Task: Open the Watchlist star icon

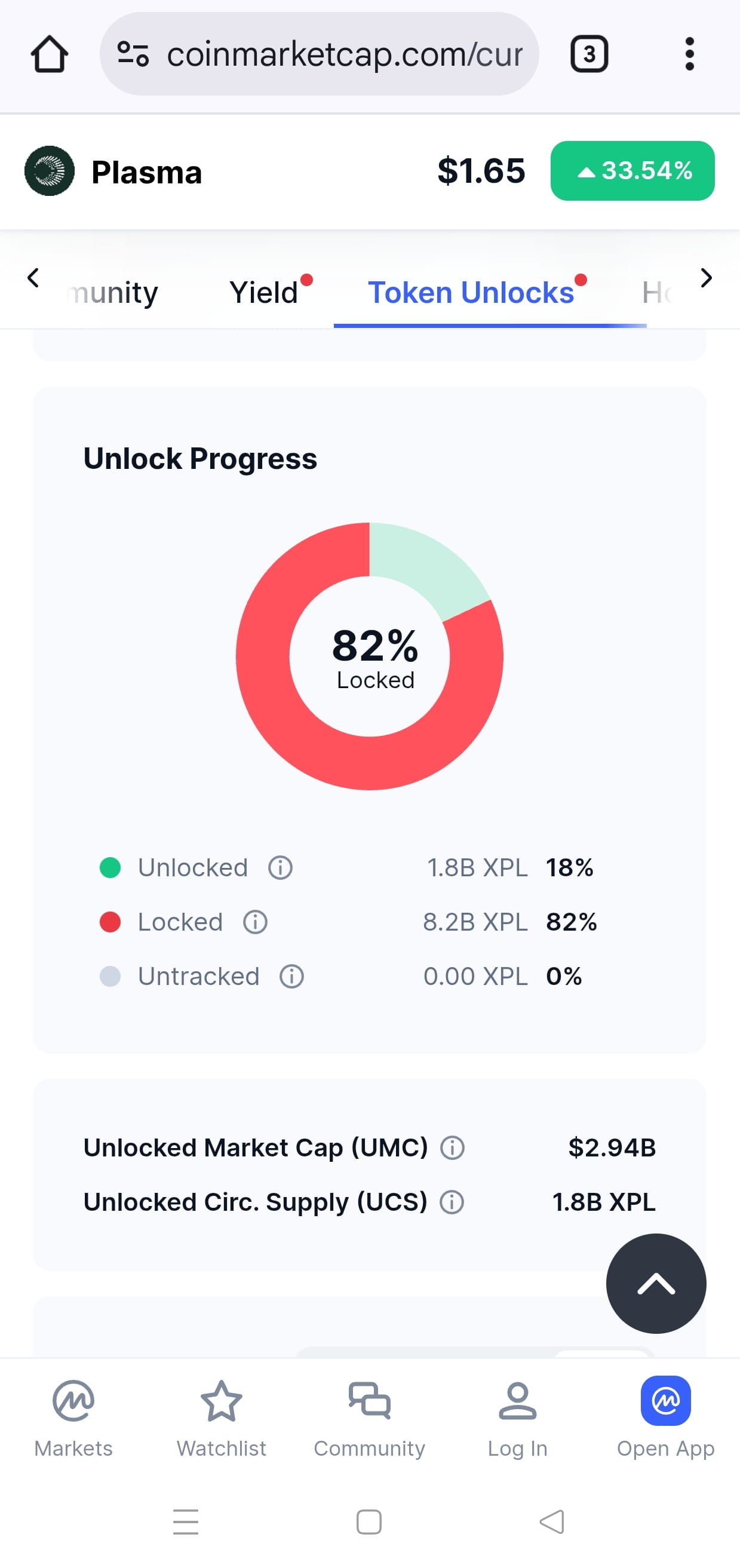Action: tap(222, 1401)
